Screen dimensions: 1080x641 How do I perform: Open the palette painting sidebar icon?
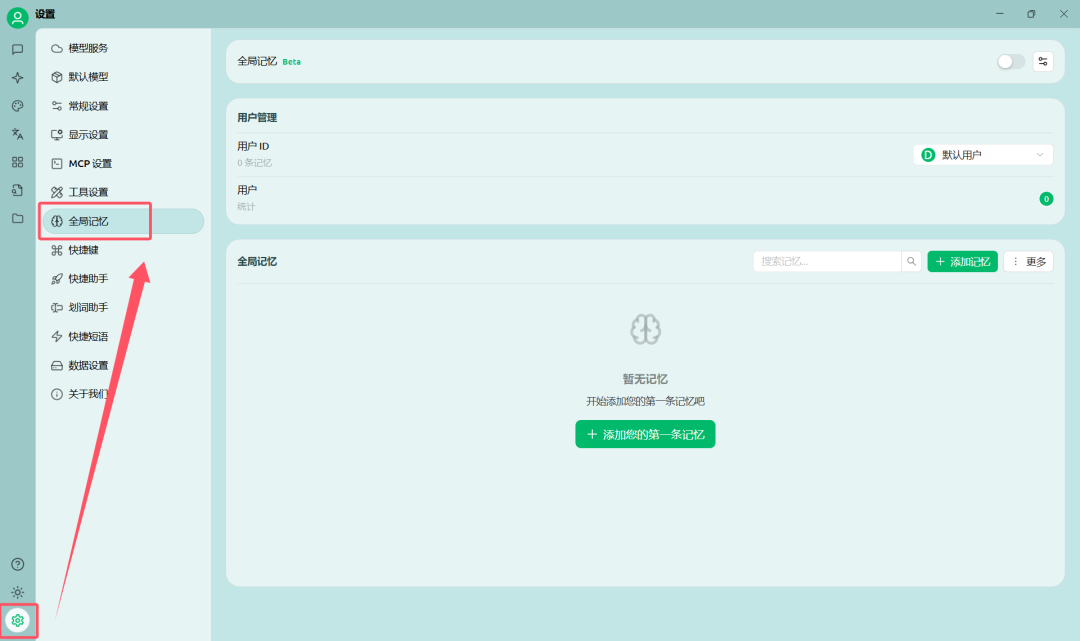pyautogui.click(x=18, y=106)
